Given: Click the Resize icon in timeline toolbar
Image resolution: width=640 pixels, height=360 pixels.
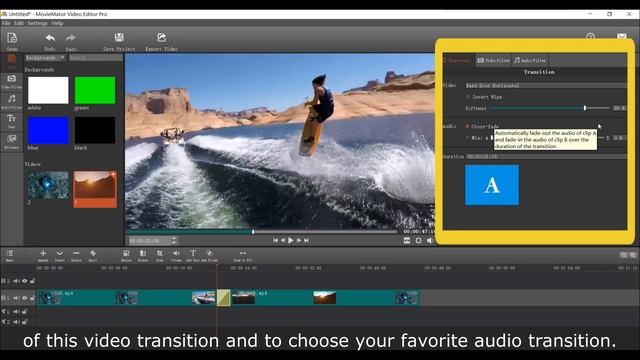Looking at the screenshot, I should tap(126, 253).
